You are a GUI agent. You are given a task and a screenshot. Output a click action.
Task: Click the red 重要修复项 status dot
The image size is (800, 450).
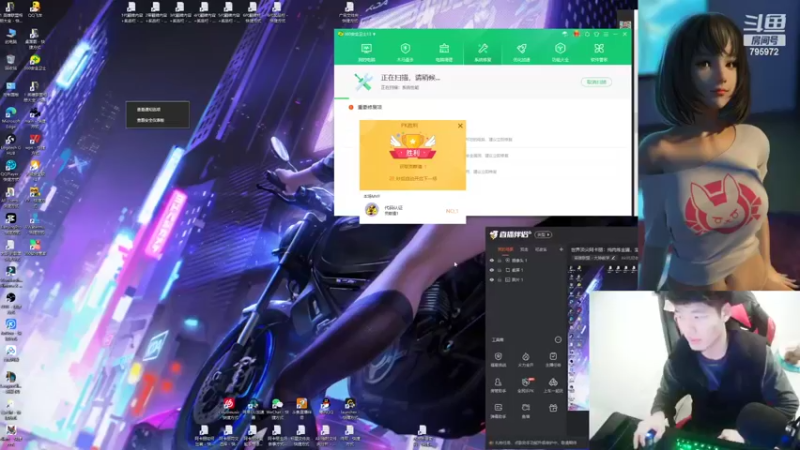[351, 107]
